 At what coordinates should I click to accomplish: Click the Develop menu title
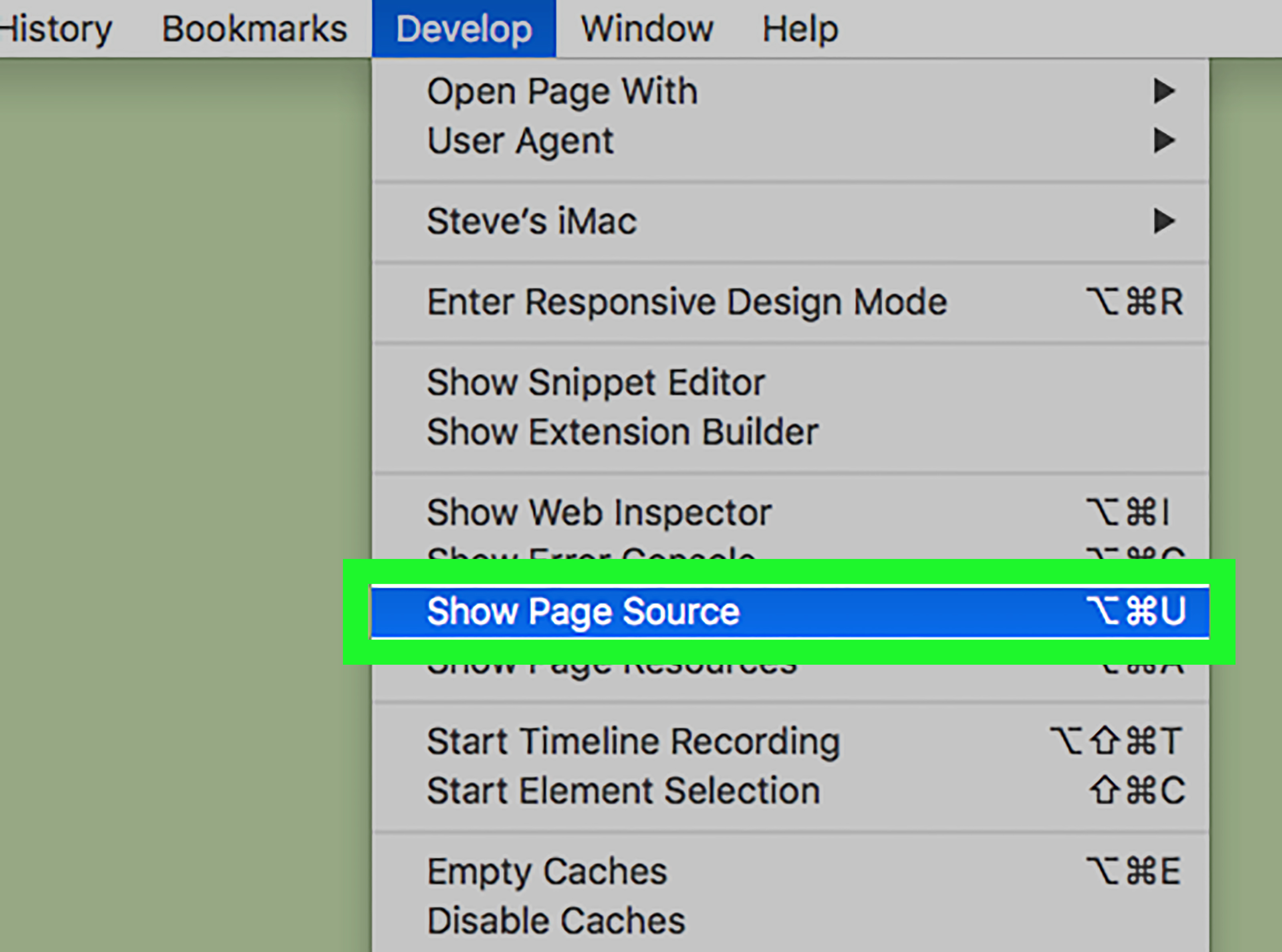(x=464, y=29)
